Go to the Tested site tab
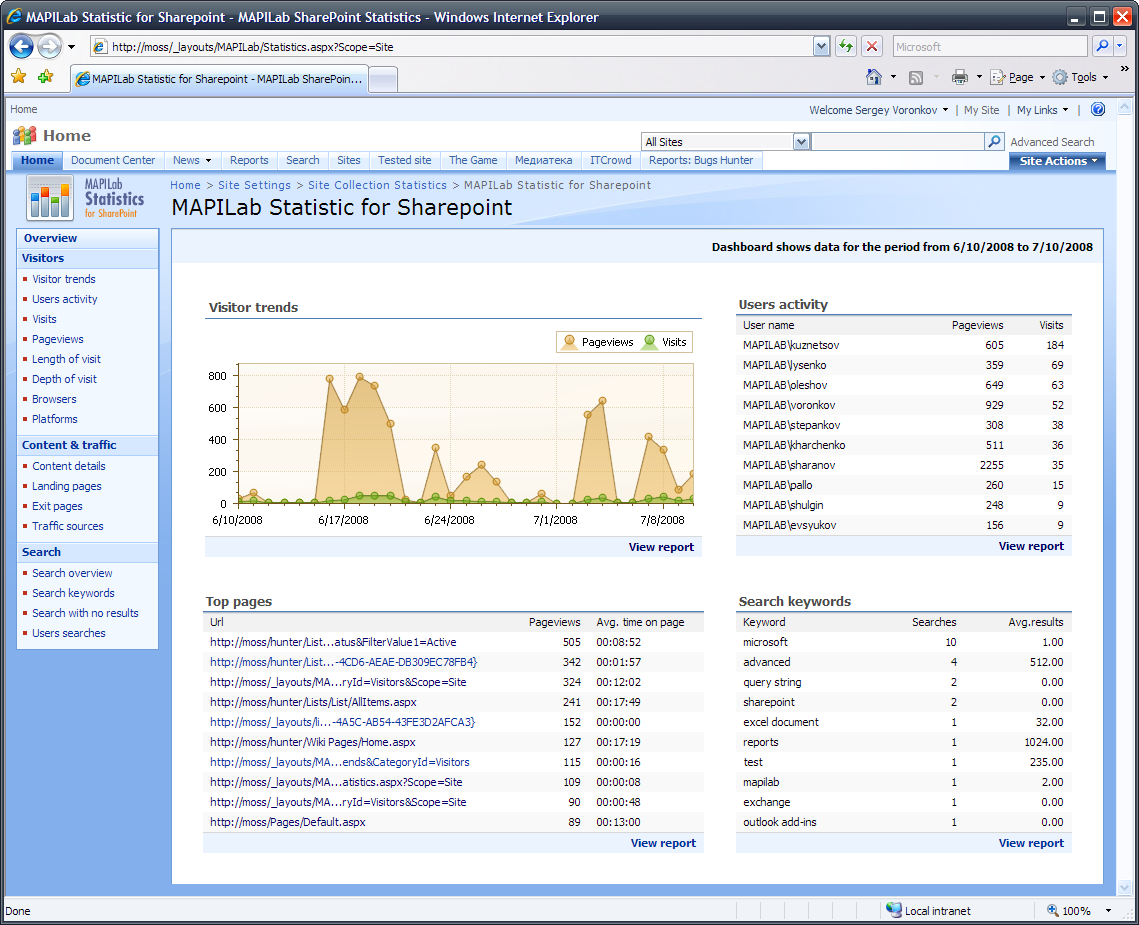1139x925 pixels. [405, 160]
